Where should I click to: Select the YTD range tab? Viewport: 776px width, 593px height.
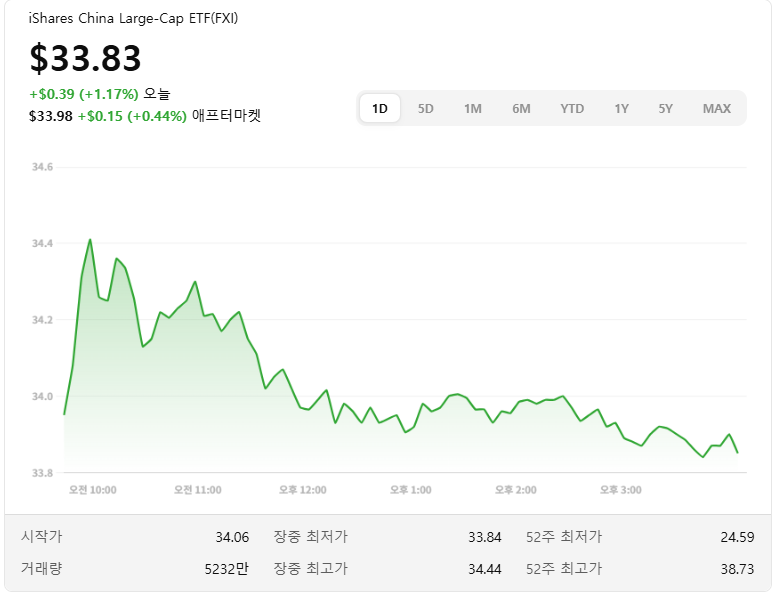[x=572, y=108]
